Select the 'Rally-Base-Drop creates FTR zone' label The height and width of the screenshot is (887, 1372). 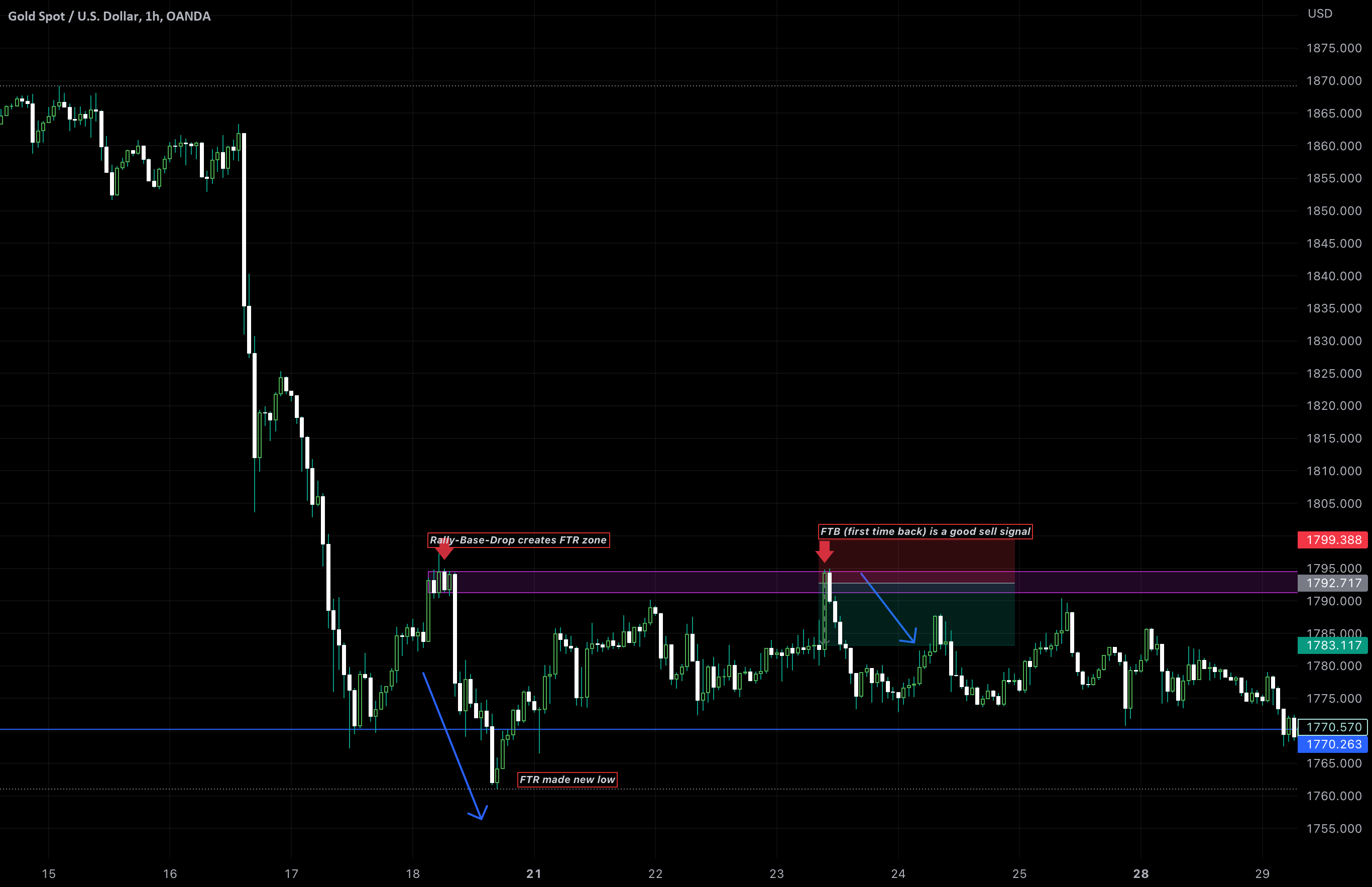pos(518,540)
